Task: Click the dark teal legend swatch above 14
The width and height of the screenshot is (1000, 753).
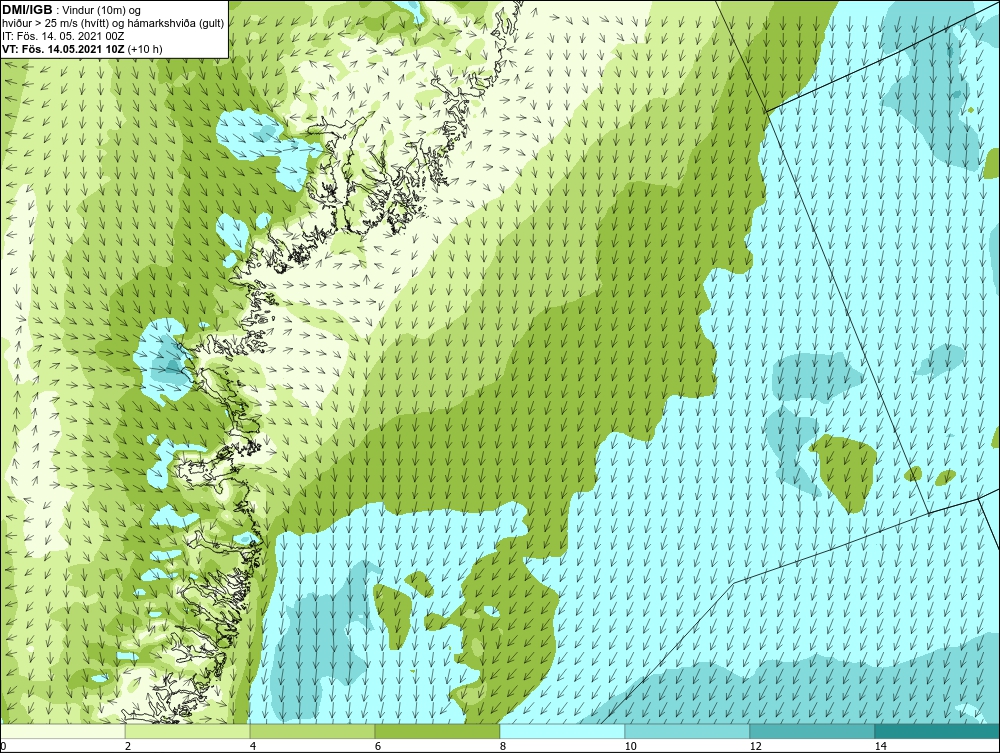Action: (x=938, y=731)
